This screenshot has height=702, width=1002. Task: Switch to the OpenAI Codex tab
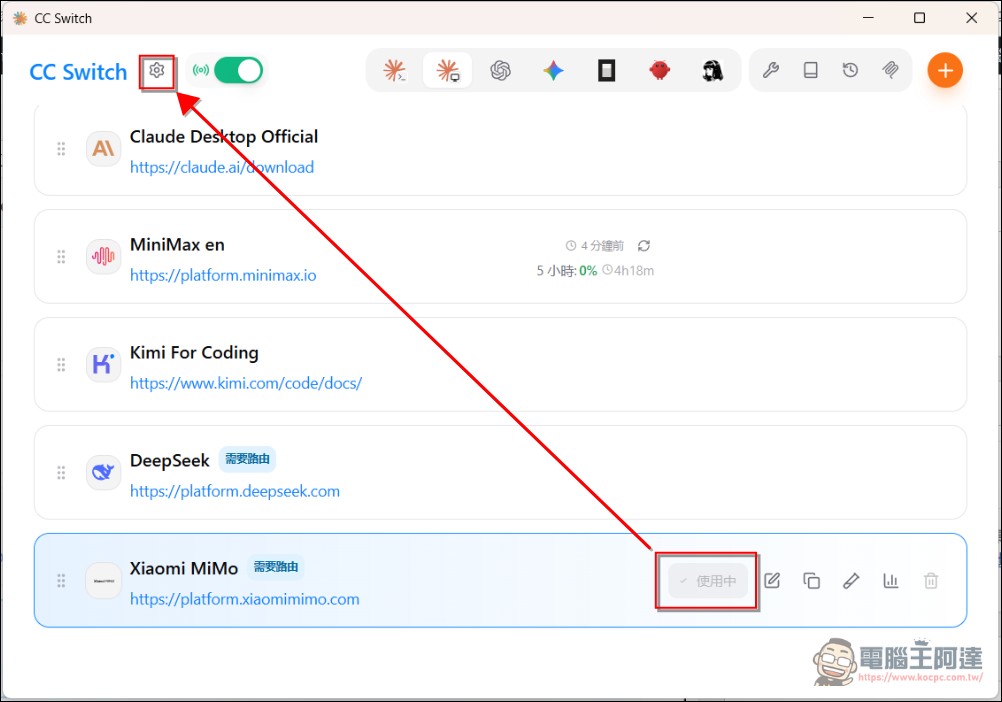[500, 70]
